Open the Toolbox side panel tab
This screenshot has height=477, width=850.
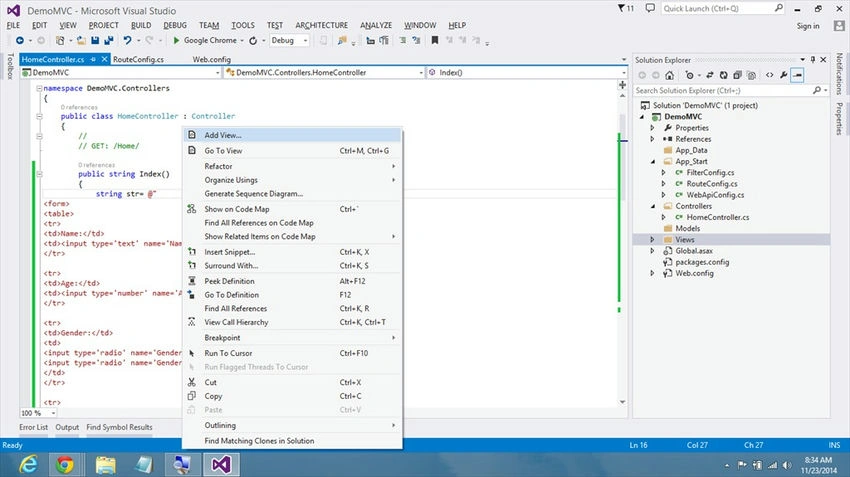[10, 67]
